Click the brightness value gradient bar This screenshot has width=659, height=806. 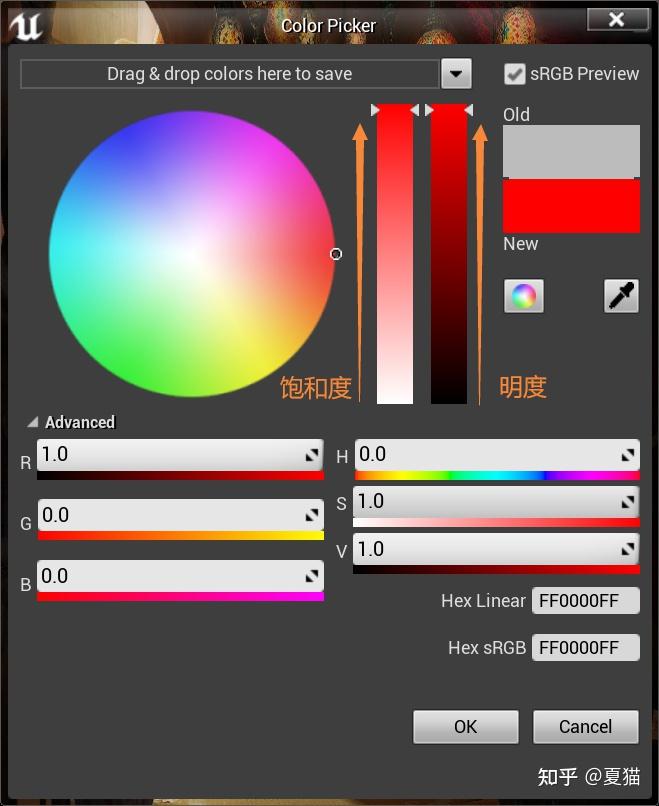(x=449, y=255)
